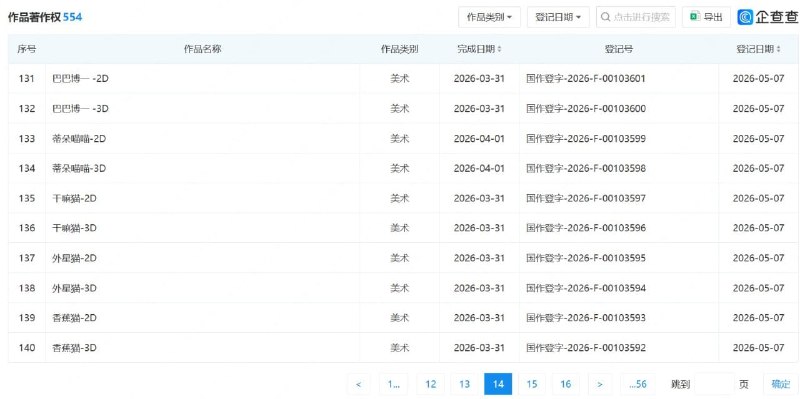This screenshot has width=800, height=399.
Task: Click serial number 131
Action: tap(27, 79)
